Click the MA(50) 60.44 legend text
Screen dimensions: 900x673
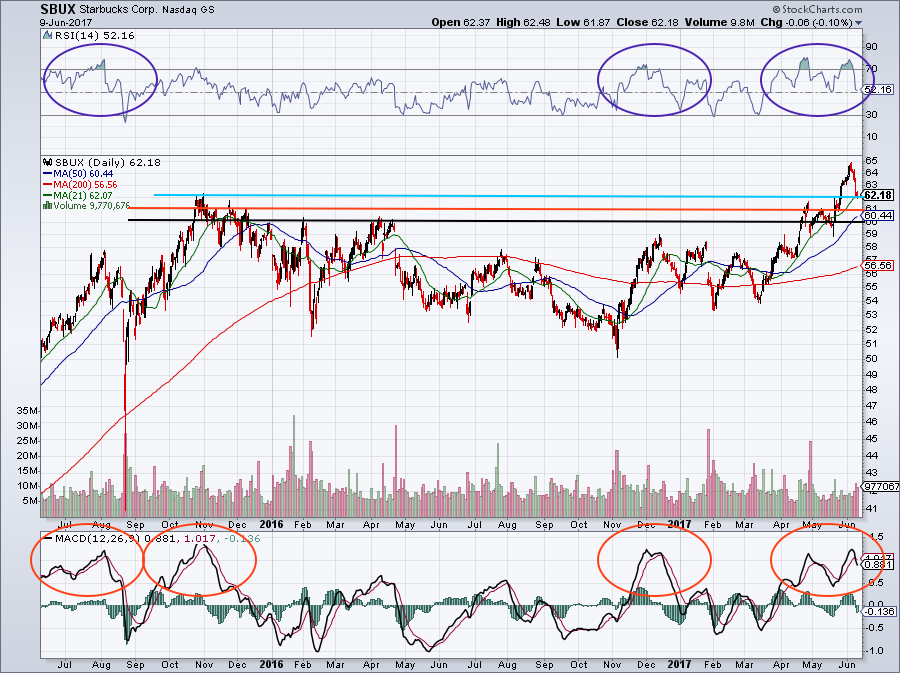[83, 174]
